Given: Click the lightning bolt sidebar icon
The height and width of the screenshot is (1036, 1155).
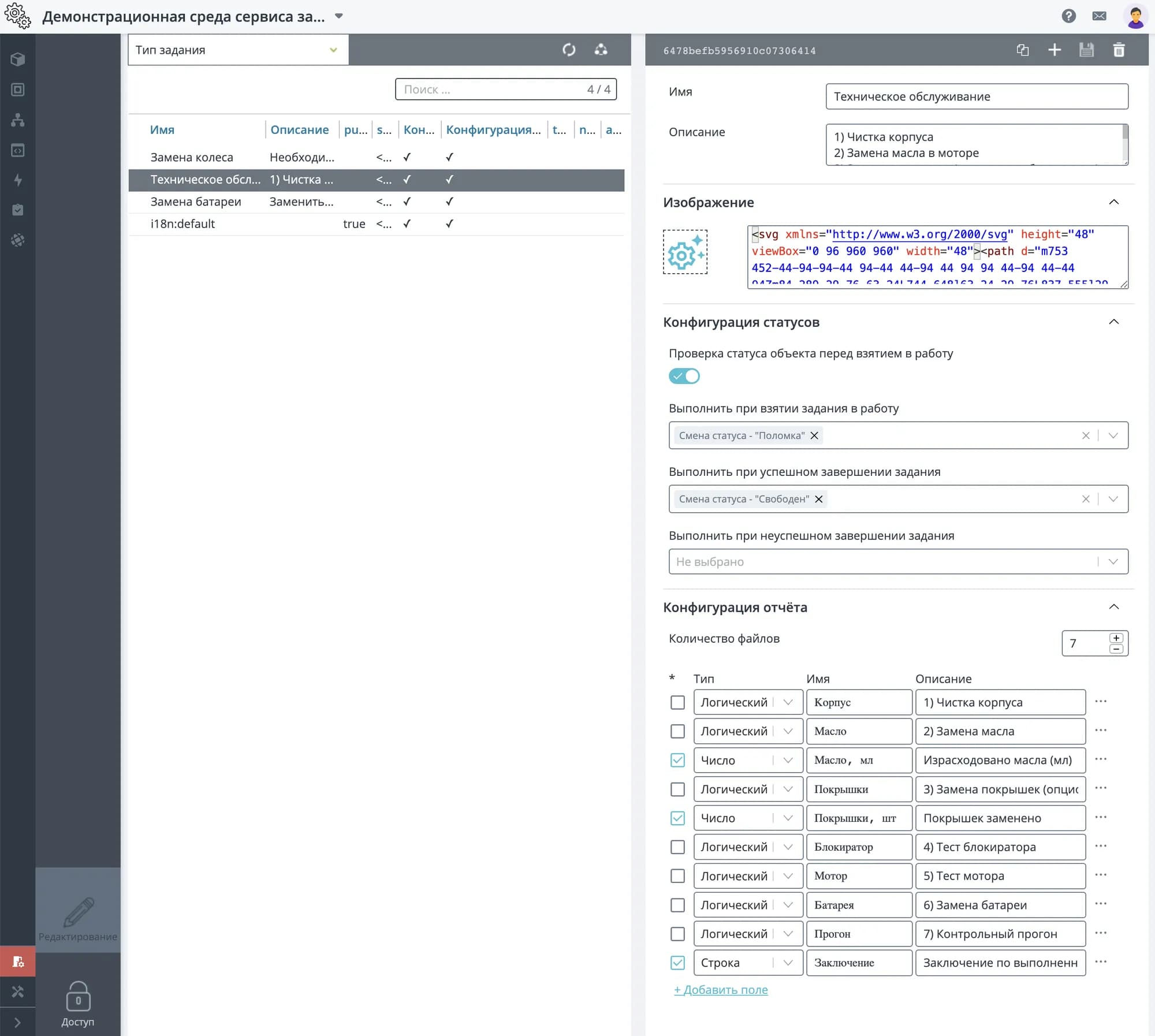Looking at the screenshot, I should tap(18, 180).
